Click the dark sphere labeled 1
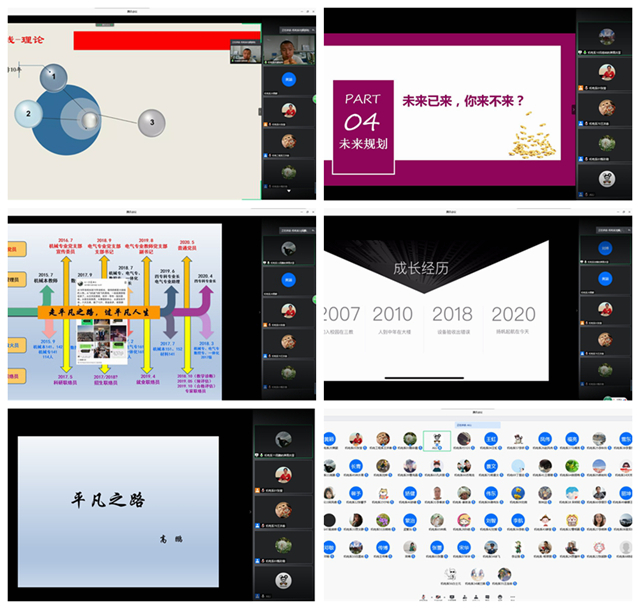 coord(52,77)
